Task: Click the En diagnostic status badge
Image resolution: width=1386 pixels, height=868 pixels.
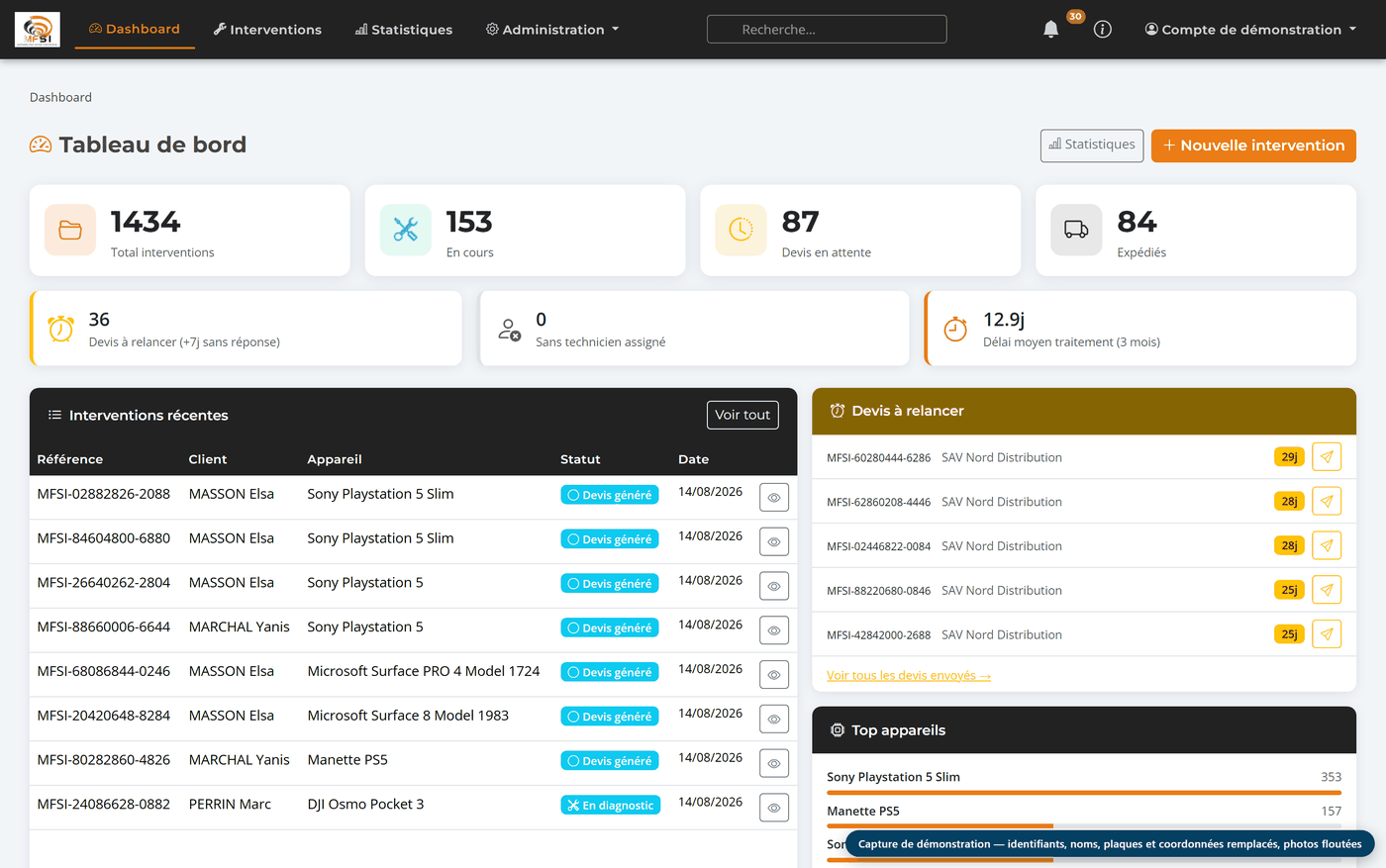Action: [x=611, y=806]
